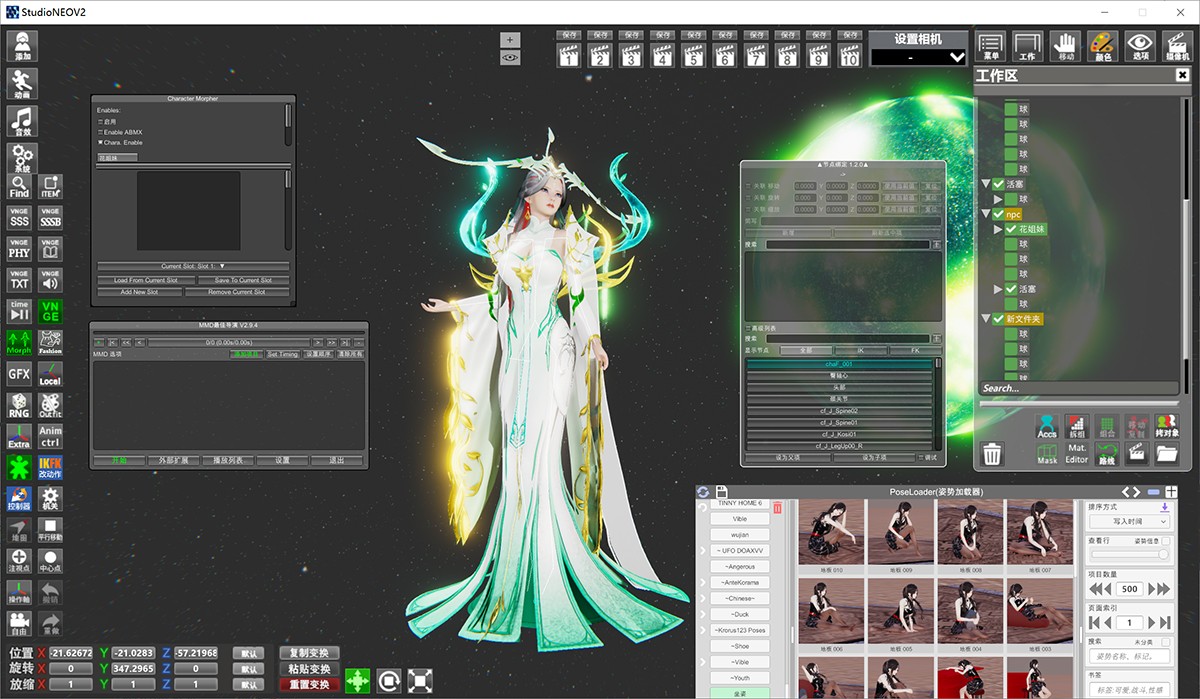Click the Save To Current Slot button

coord(243,280)
